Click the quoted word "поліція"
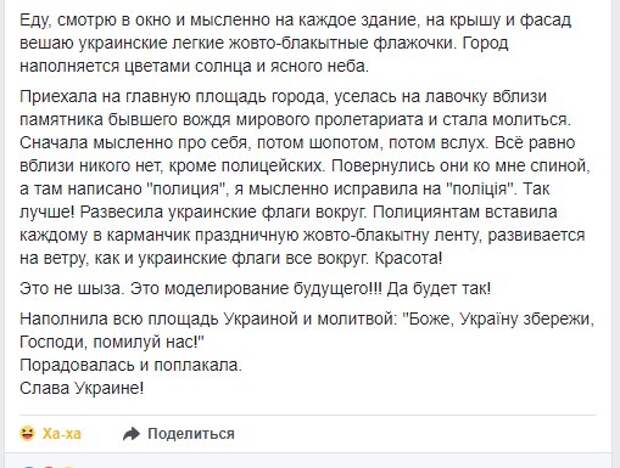The height and width of the screenshot is (468, 620). pyautogui.click(x=484, y=189)
